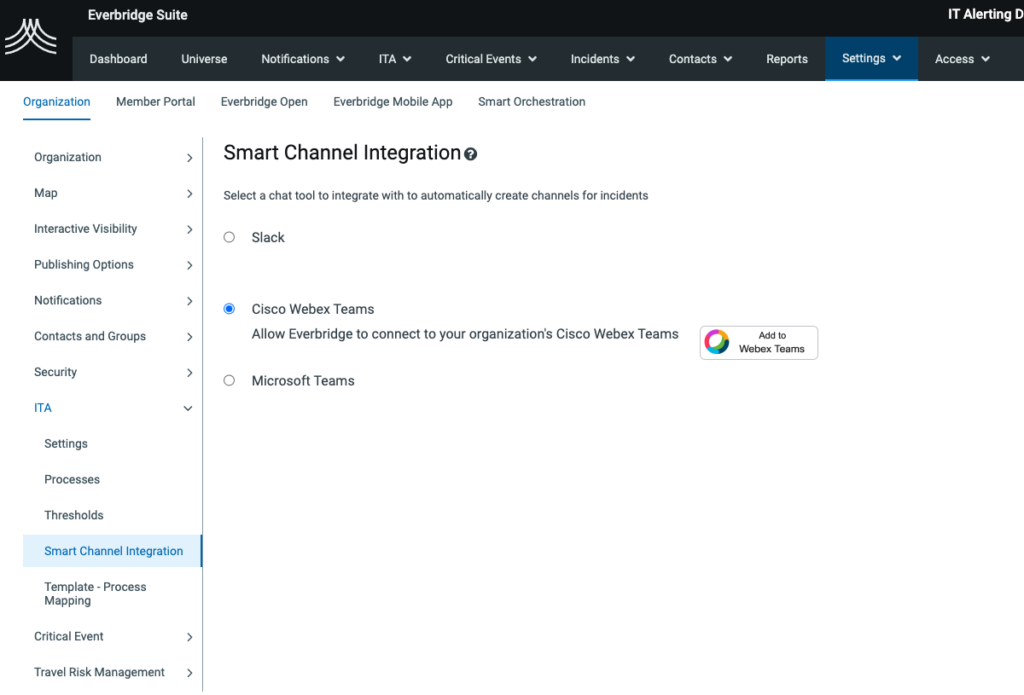Open the Contacts dropdown menu
1024x695 pixels.
point(700,59)
